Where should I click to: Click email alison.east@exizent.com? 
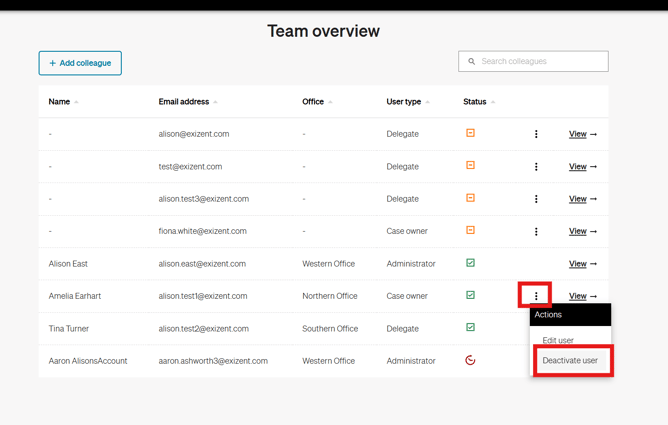coord(202,264)
